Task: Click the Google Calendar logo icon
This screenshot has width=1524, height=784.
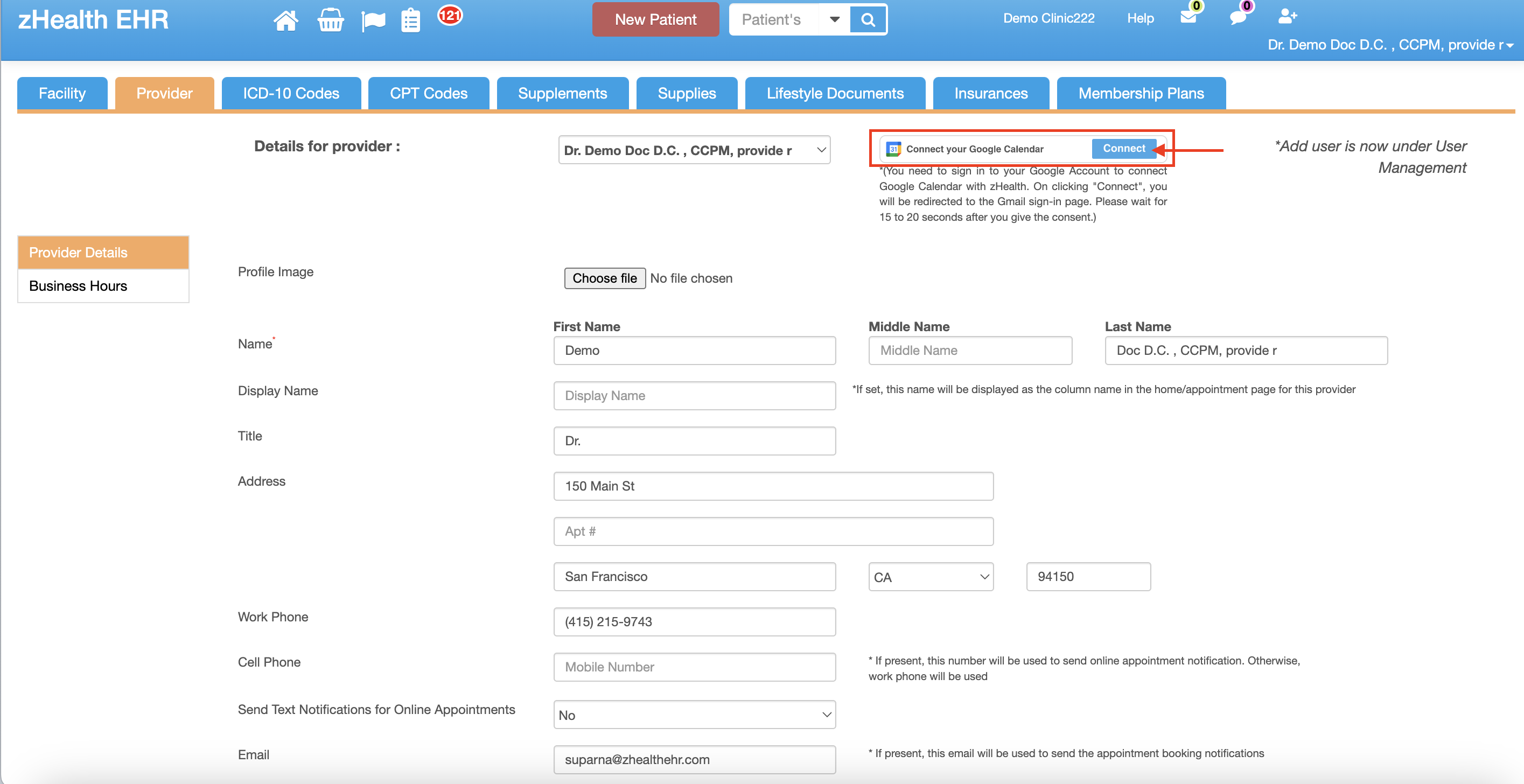Action: (893, 149)
